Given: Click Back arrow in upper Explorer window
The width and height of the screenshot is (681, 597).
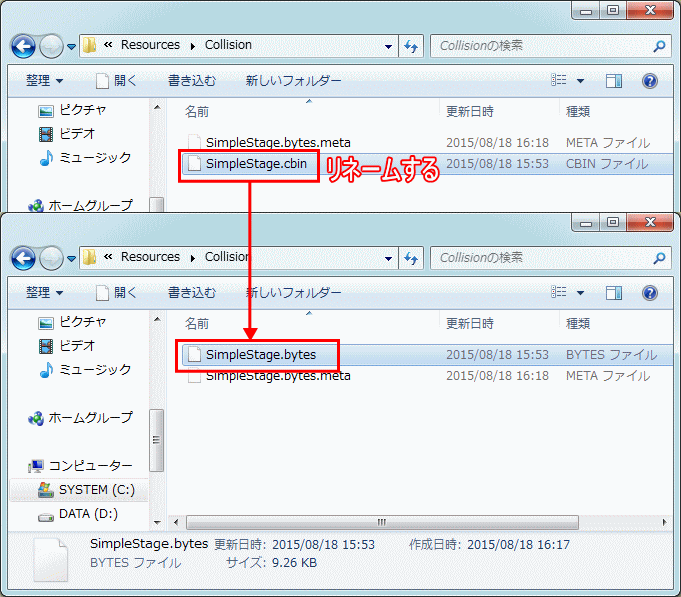Looking at the screenshot, I should (x=23, y=46).
